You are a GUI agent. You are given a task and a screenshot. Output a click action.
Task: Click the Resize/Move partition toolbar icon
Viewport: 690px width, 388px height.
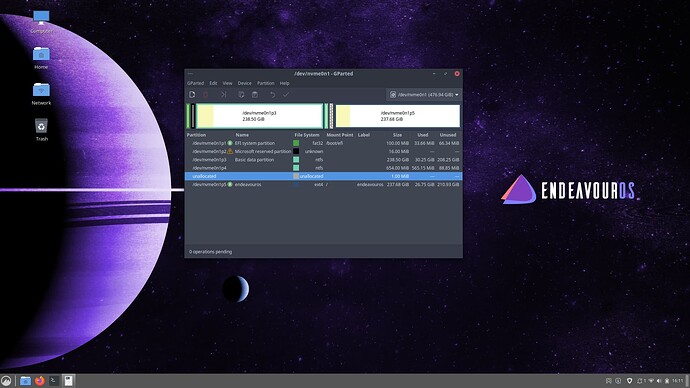223,95
